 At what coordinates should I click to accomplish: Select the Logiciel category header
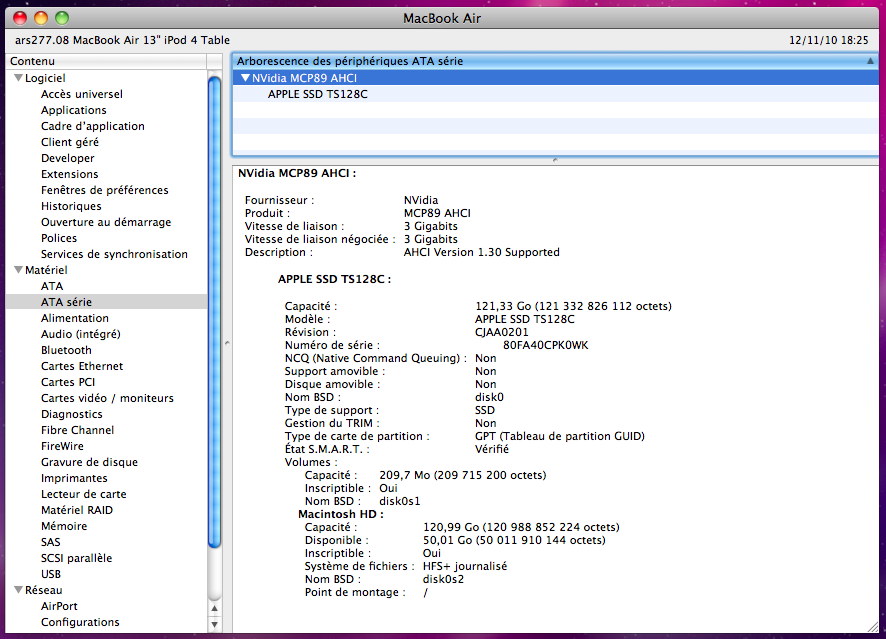point(45,78)
